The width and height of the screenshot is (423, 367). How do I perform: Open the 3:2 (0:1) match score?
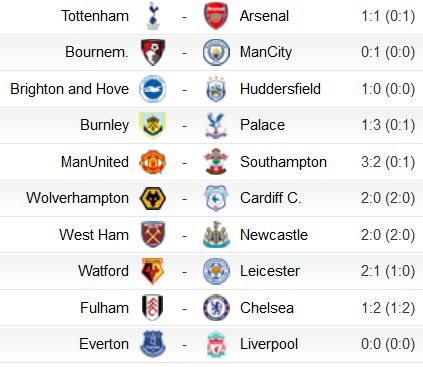(388, 162)
